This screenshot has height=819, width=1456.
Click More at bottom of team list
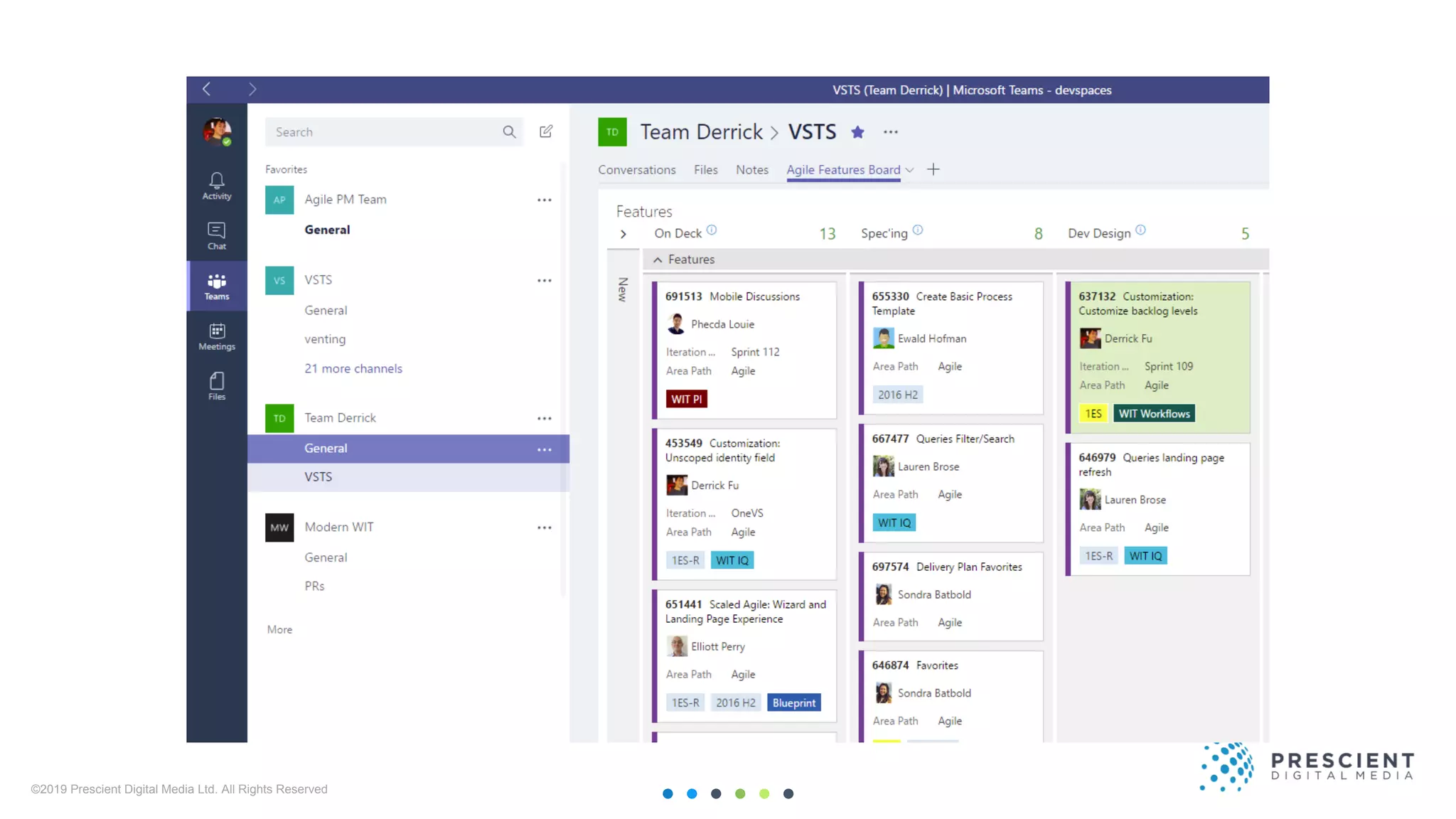279,629
